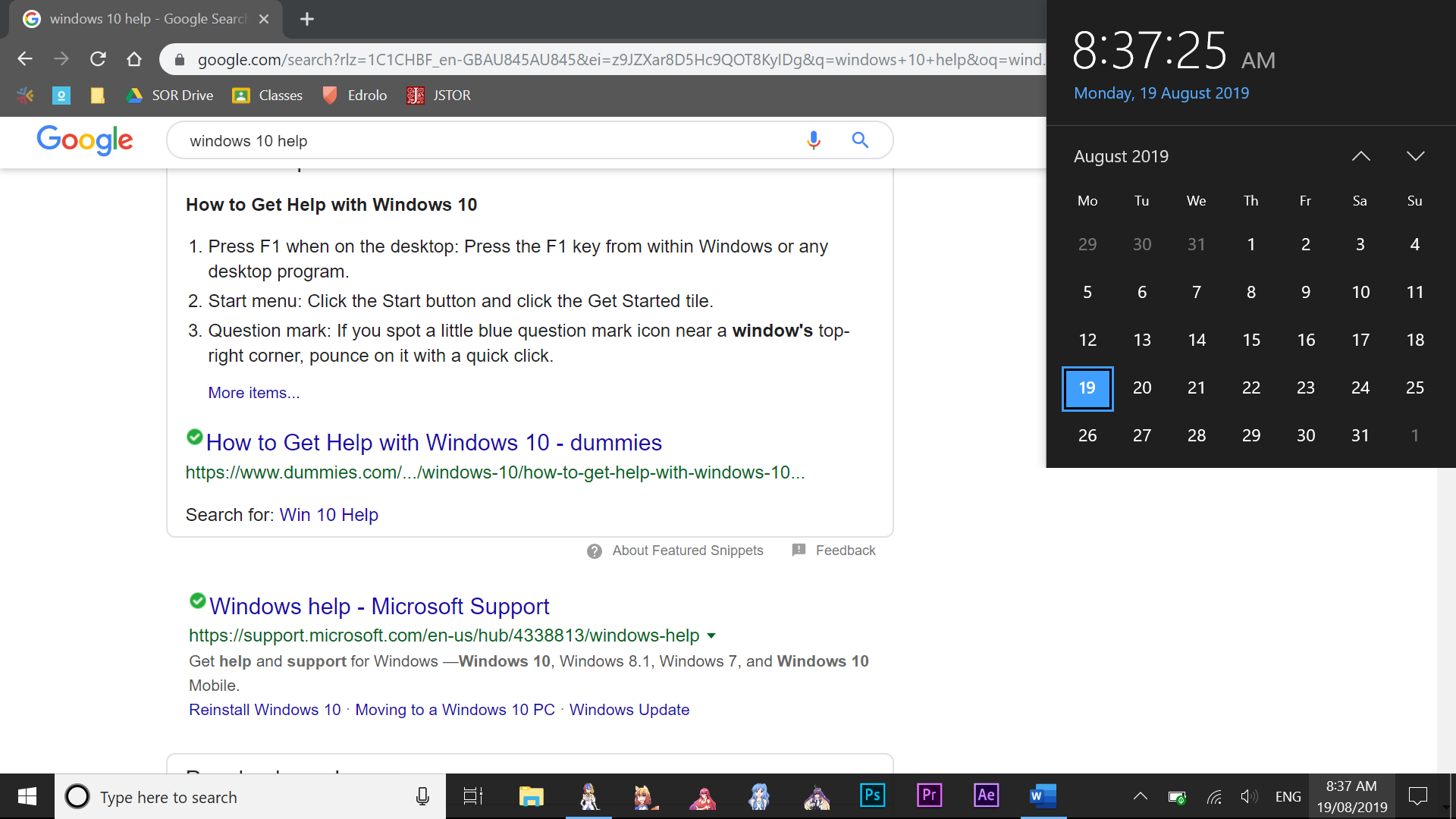This screenshot has width=1456, height=819.
Task: Open the Windows Start menu
Action: tap(27, 796)
